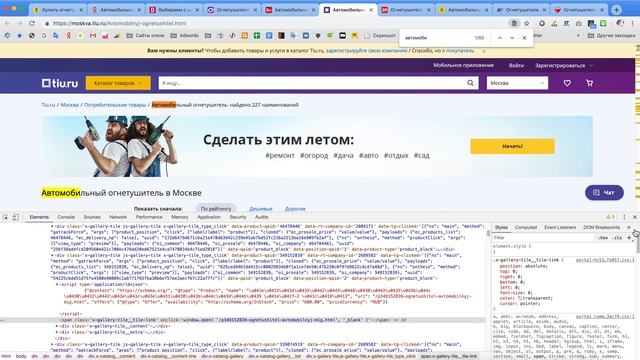The height and width of the screenshot is (360, 640).
Task: Click the bookmark star in address bar
Action: click(527, 23)
